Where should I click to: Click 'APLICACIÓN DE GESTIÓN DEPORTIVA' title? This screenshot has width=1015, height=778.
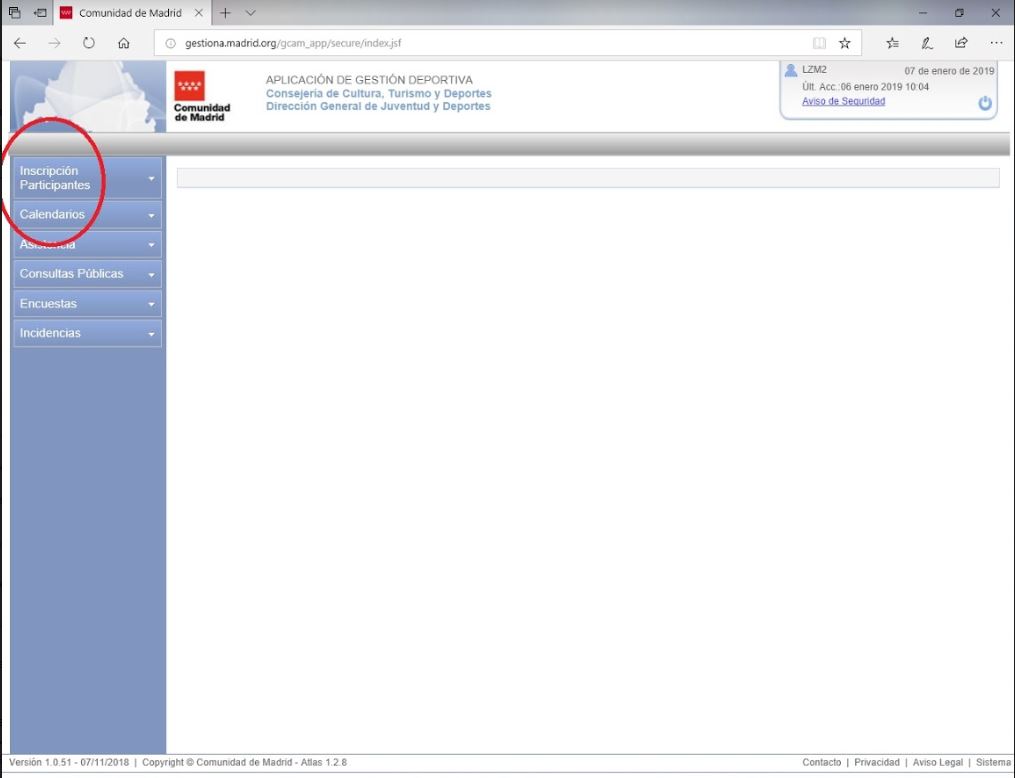click(x=369, y=80)
